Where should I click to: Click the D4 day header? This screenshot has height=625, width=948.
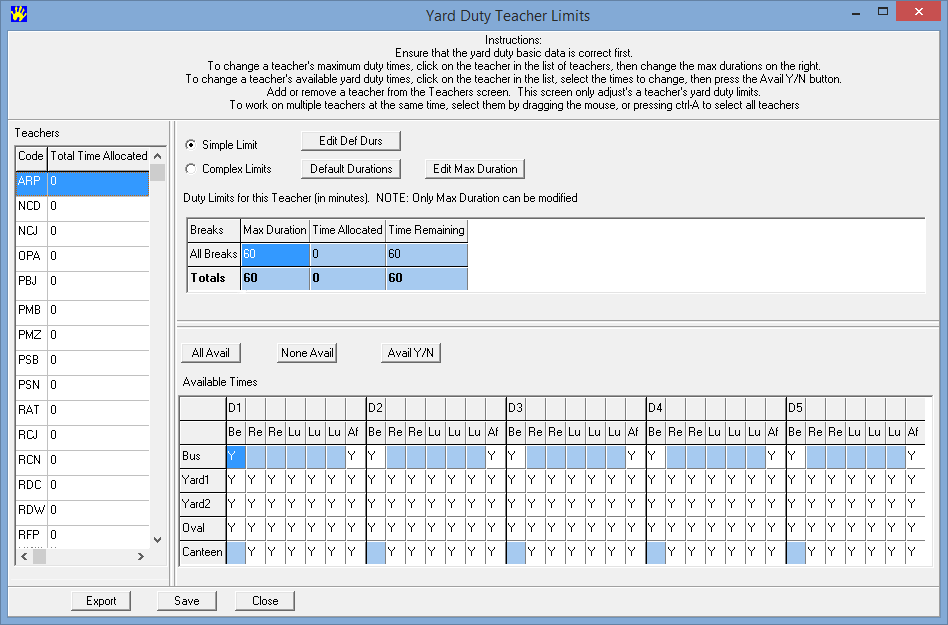click(x=655, y=408)
